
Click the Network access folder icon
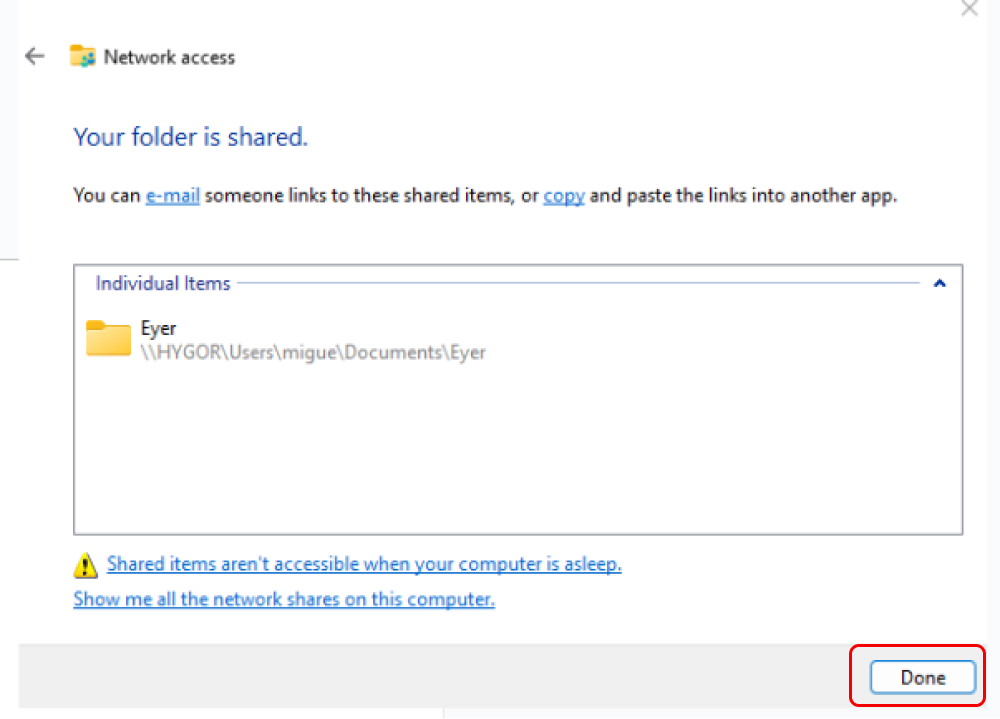click(x=82, y=57)
